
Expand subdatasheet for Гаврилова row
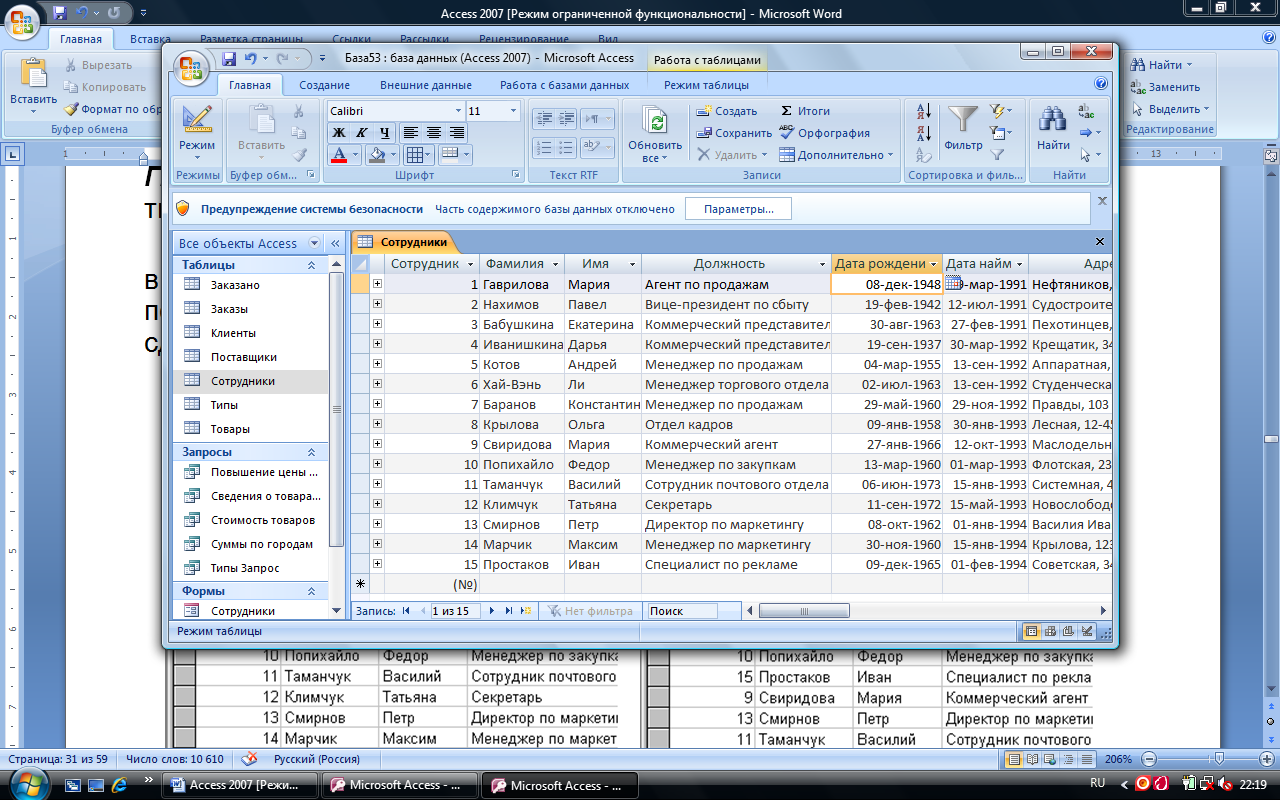pos(377,284)
